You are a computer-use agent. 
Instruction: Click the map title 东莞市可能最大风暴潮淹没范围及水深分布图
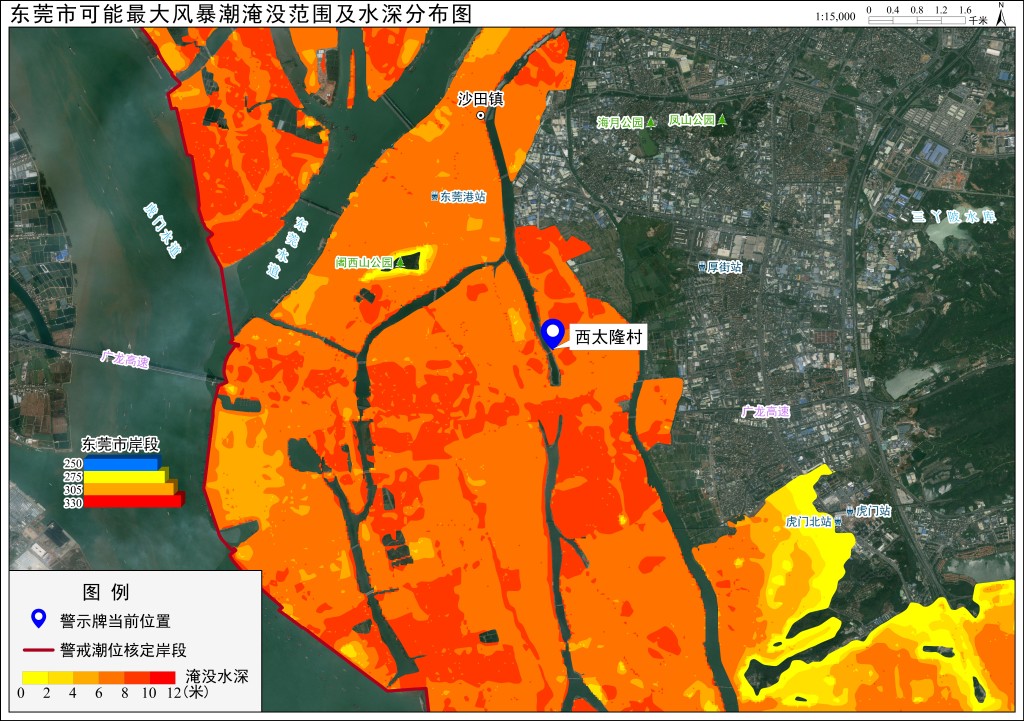(241, 14)
